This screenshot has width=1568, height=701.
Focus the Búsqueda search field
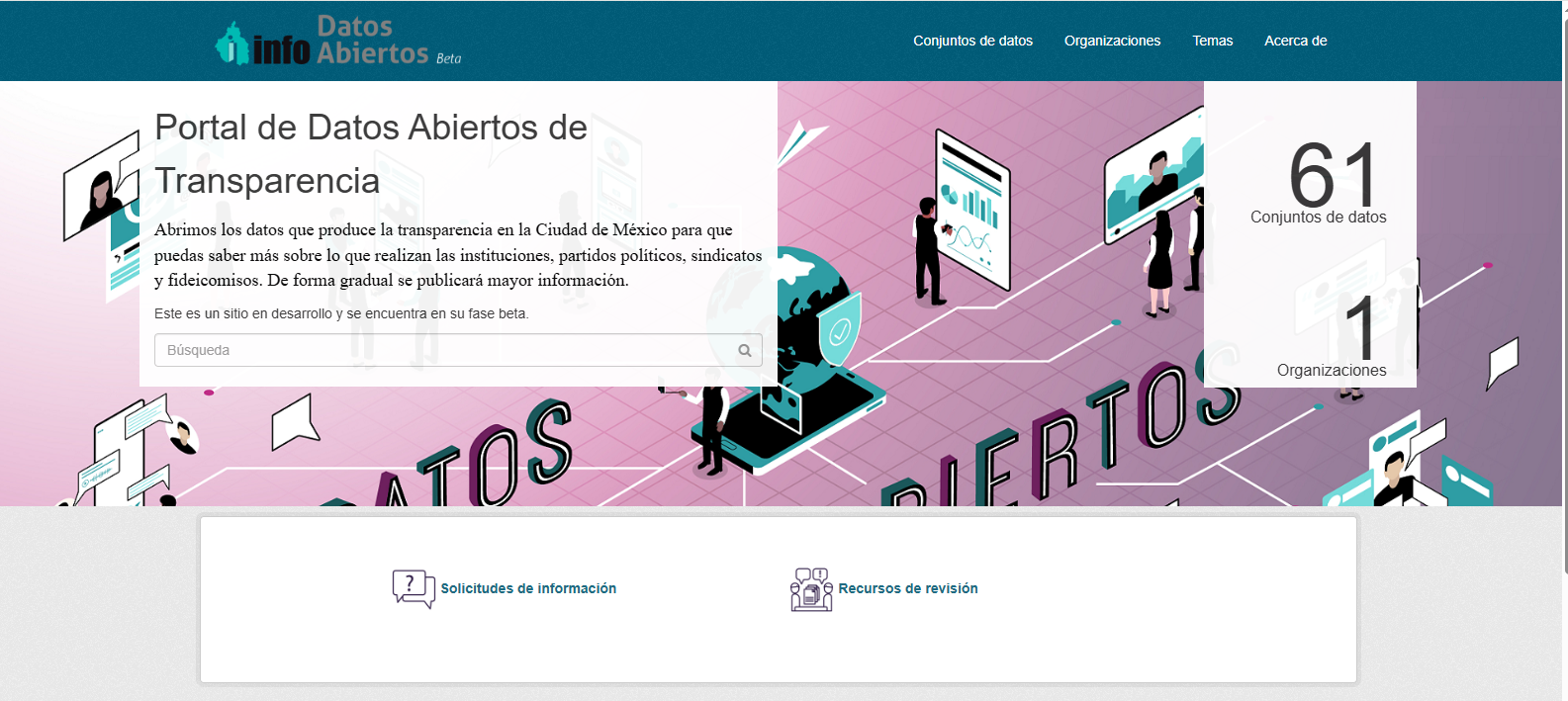click(x=445, y=351)
